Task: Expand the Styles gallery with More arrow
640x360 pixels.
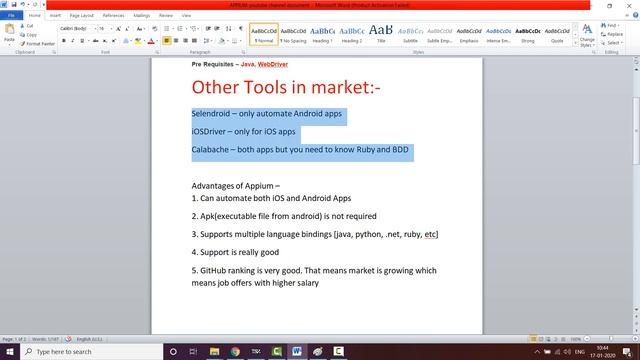Action: [x=575, y=43]
